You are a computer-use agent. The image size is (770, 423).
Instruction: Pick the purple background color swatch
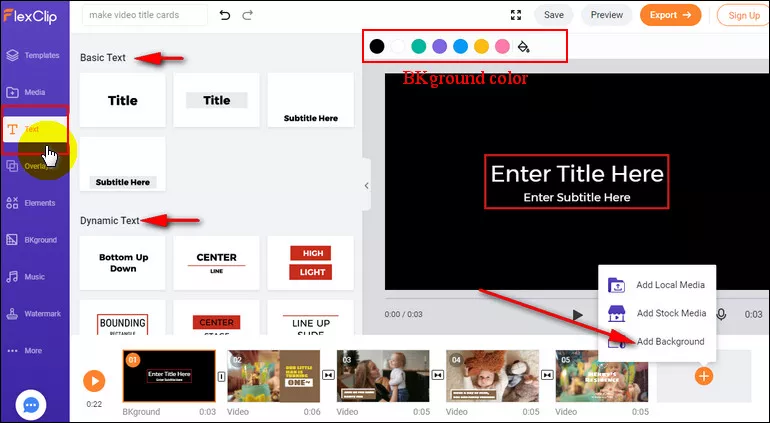[x=440, y=47]
